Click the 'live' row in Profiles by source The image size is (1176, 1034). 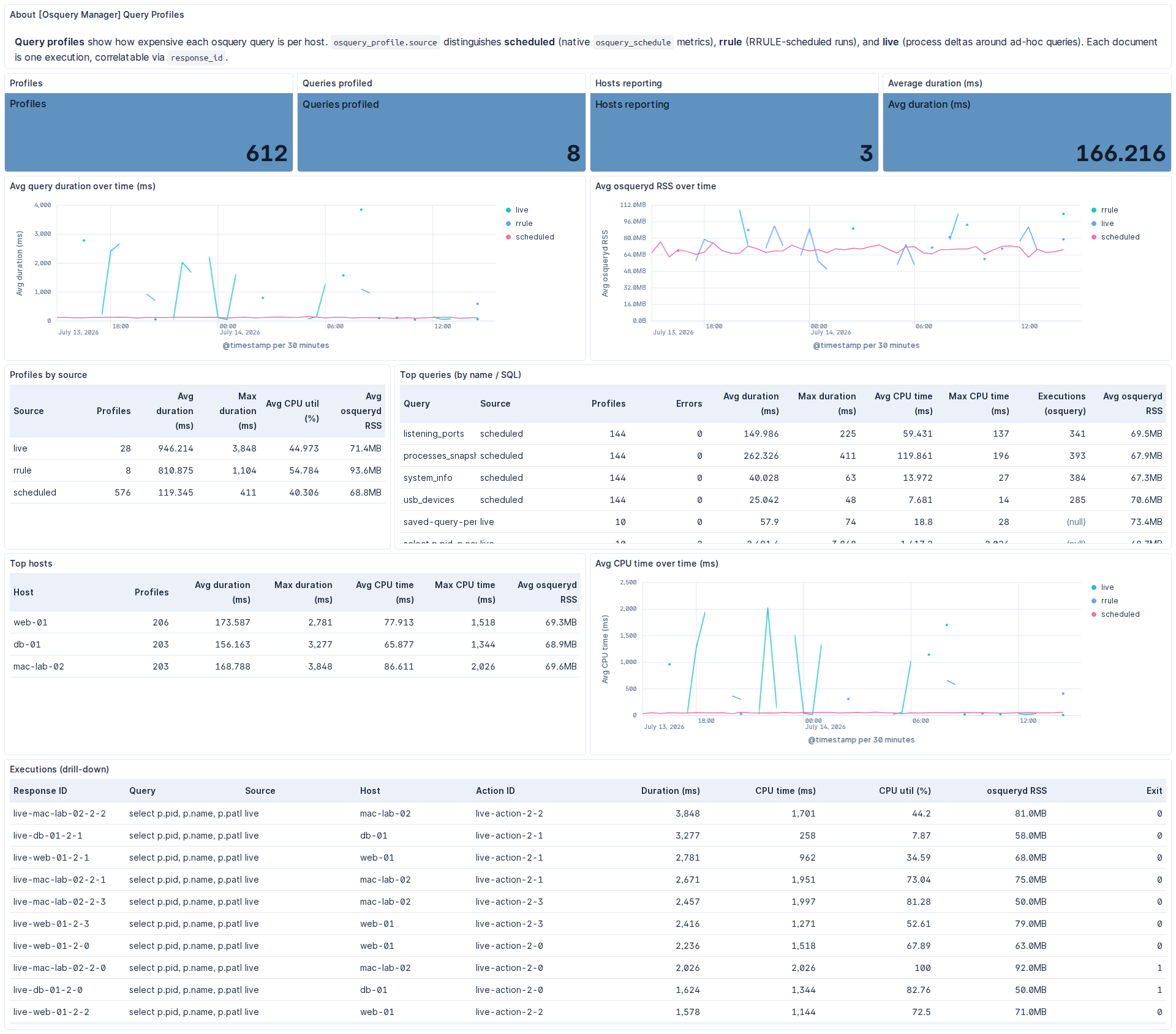click(x=197, y=448)
